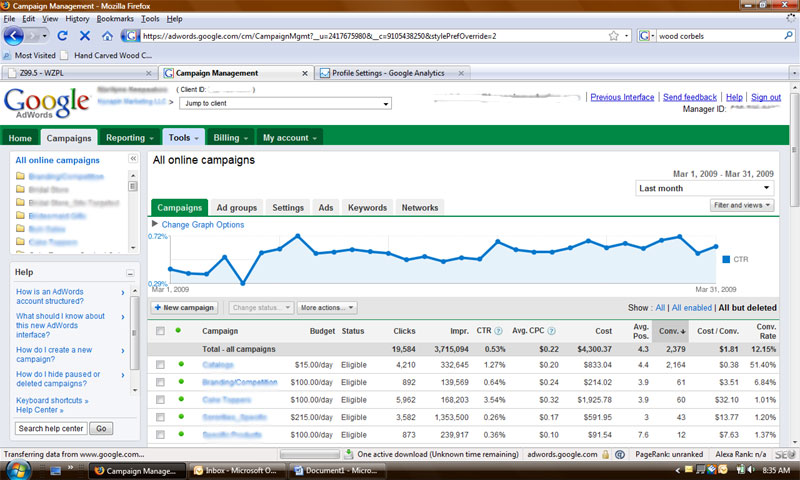The height and width of the screenshot is (480, 800).
Task: Click the Search help center field
Action: tap(51, 428)
